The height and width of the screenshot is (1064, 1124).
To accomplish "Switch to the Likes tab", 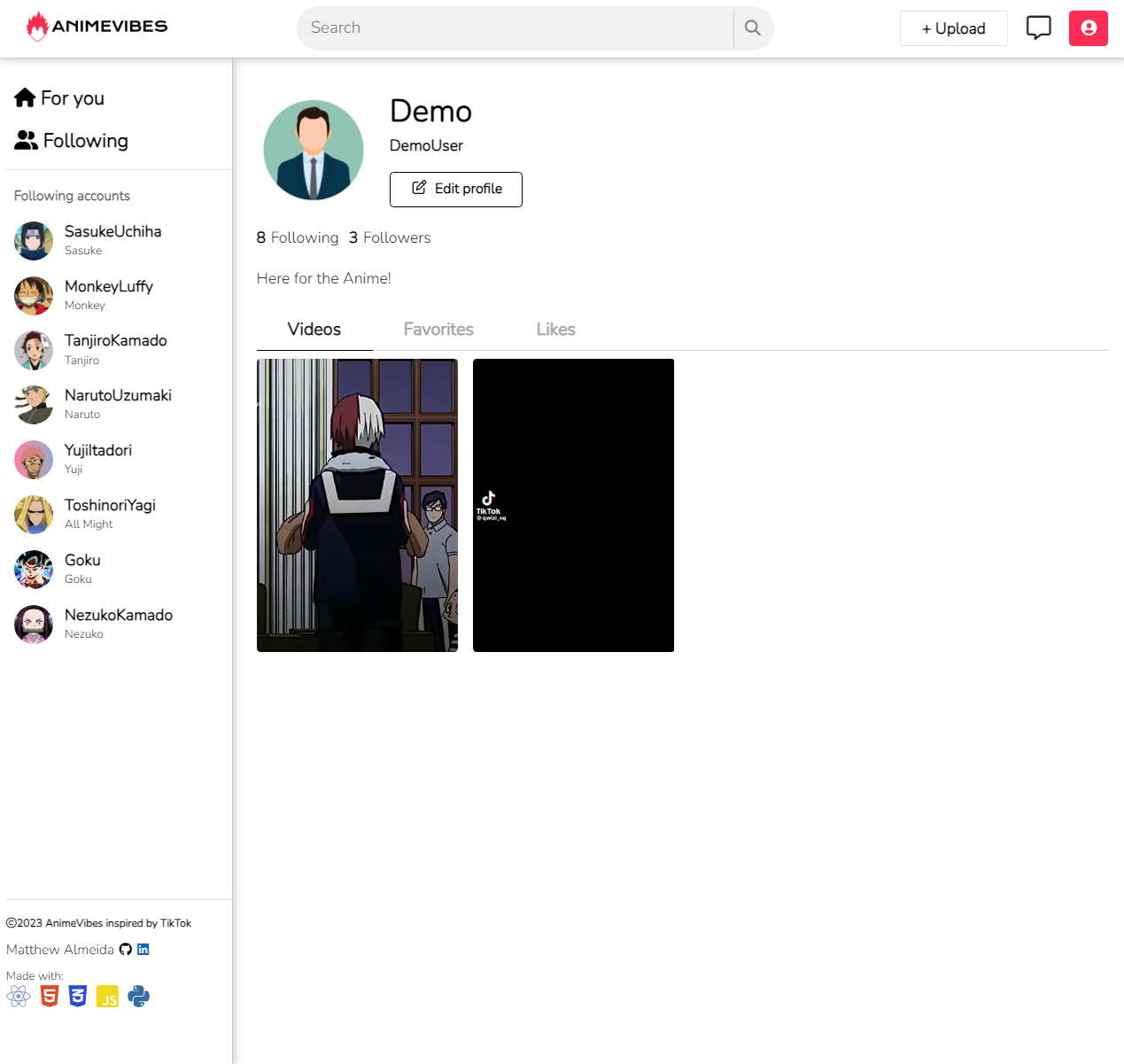I will [555, 330].
